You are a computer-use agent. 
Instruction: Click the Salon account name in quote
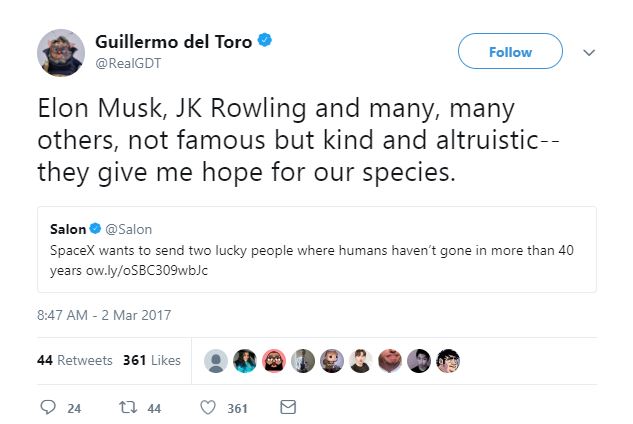click(67, 229)
